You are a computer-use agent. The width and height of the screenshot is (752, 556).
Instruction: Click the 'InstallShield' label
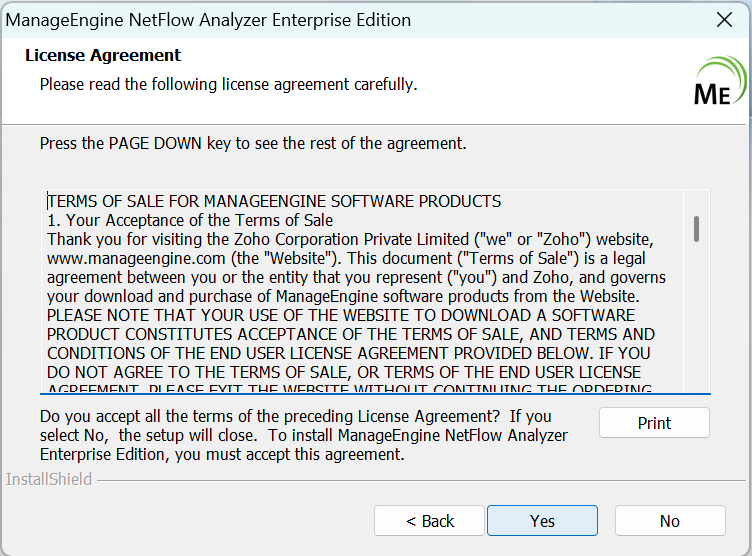coord(48,479)
